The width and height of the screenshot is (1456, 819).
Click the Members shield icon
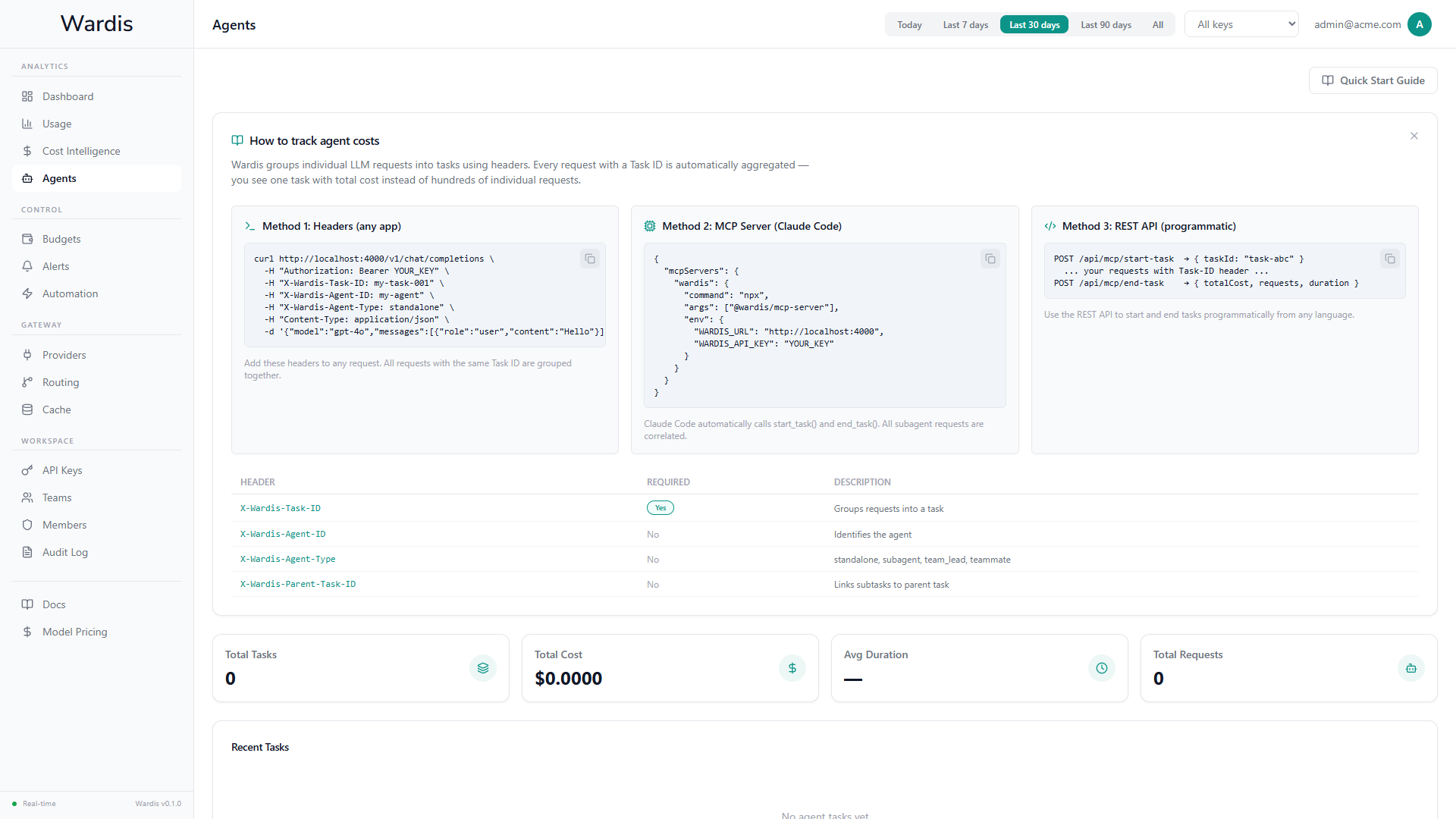coord(27,525)
